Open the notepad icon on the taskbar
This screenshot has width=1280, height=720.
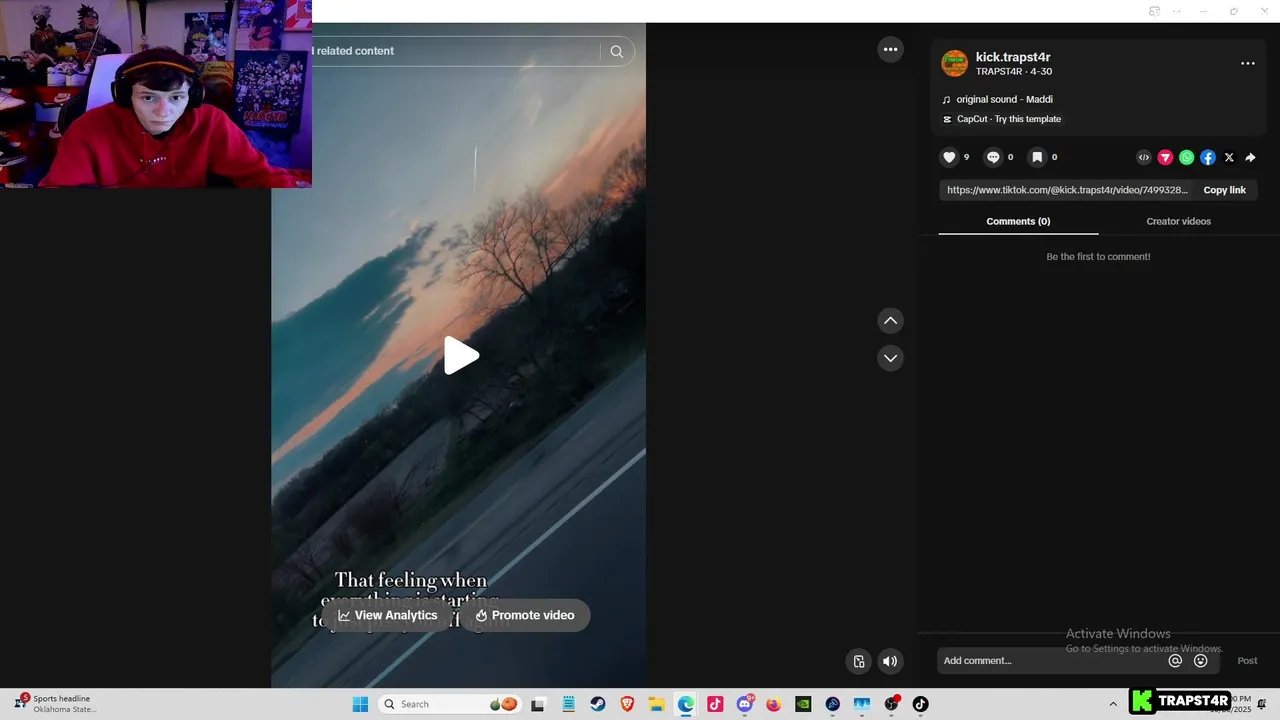(568, 704)
